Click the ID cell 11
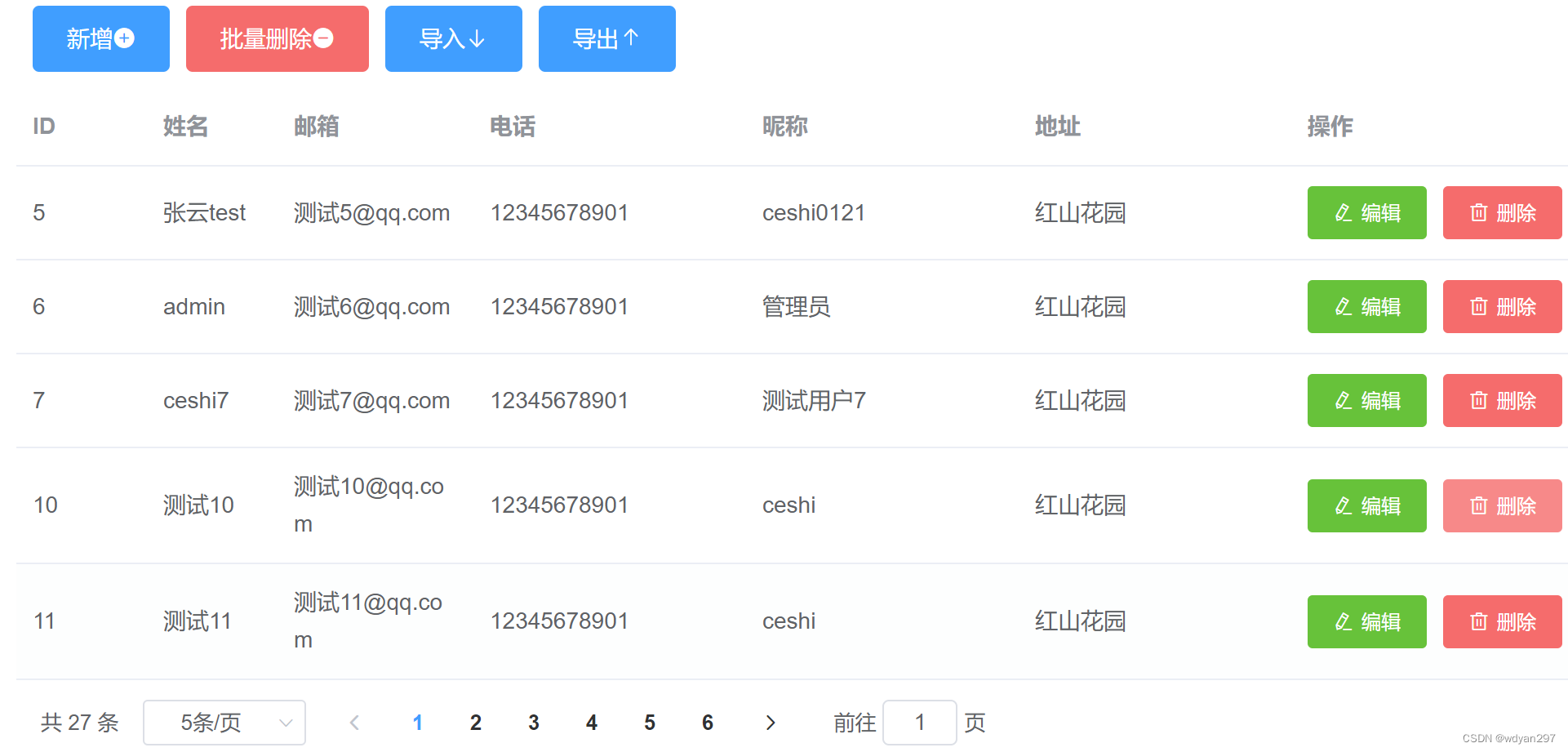The image size is (1568, 752). (x=44, y=621)
